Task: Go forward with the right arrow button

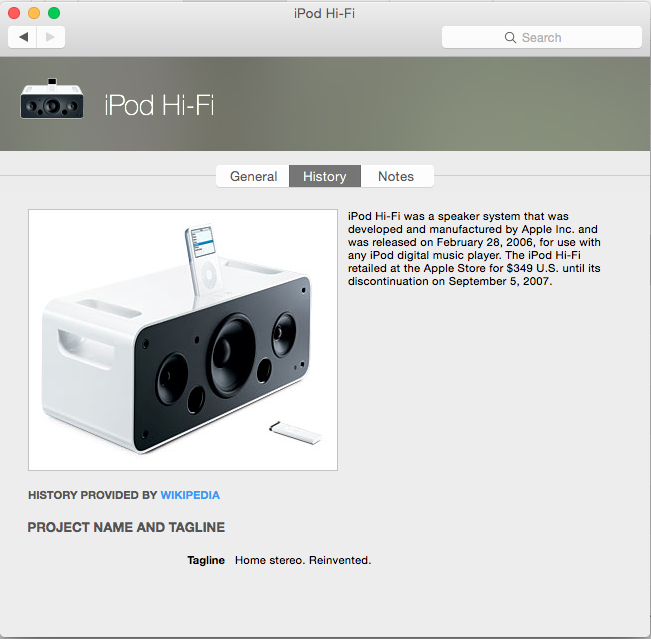Action: pyautogui.click(x=51, y=37)
